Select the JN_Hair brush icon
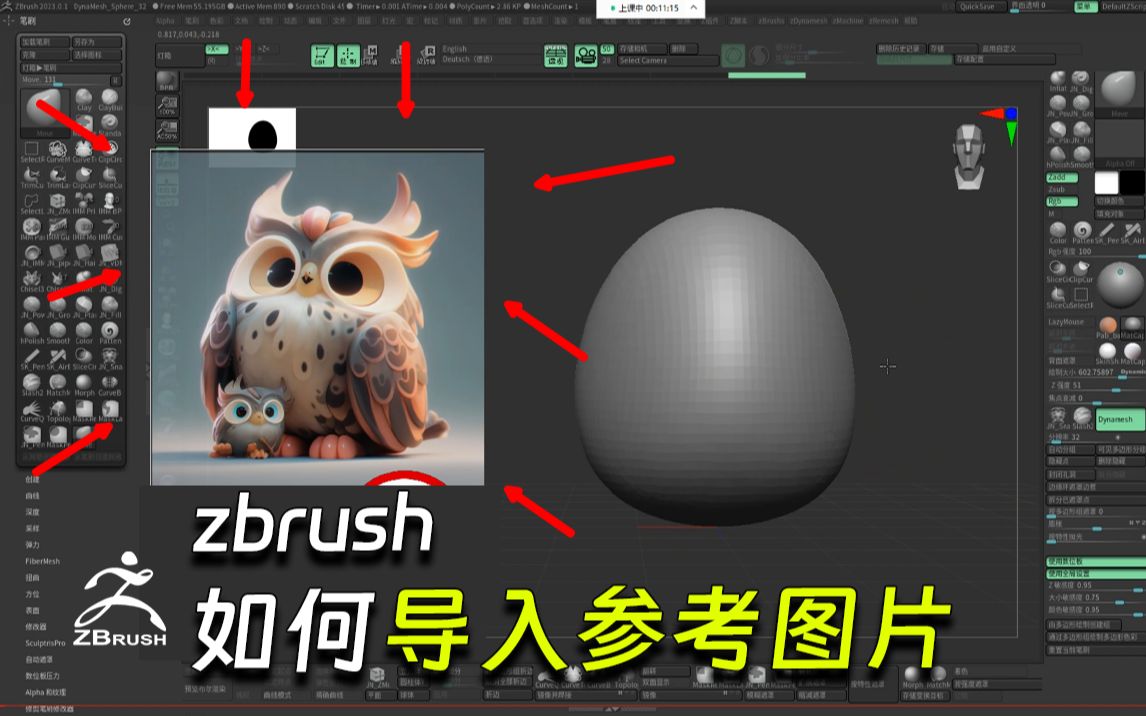Viewport: 1146px width, 716px height. coord(84,254)
